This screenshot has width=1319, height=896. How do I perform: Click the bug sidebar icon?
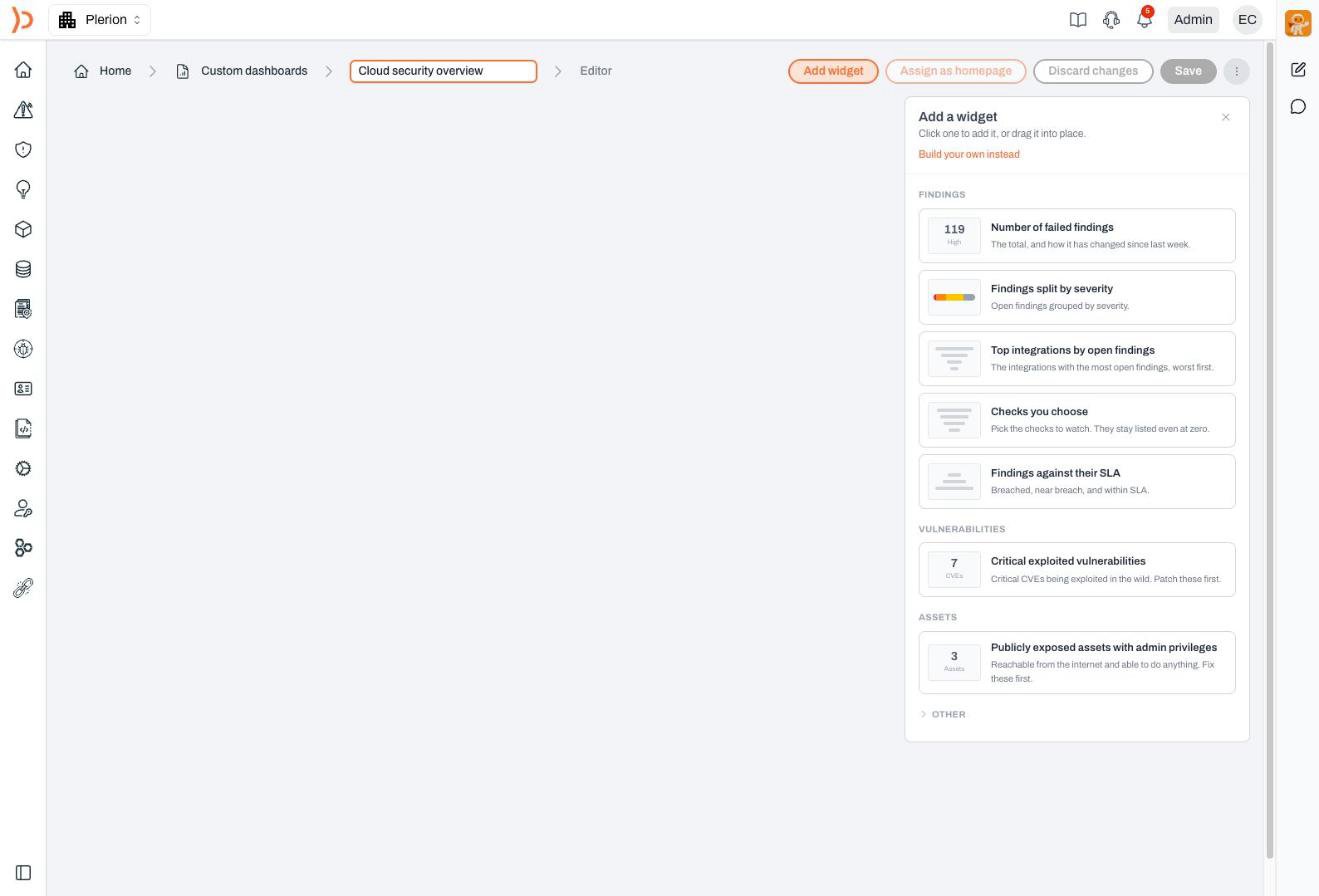point(23,349)
